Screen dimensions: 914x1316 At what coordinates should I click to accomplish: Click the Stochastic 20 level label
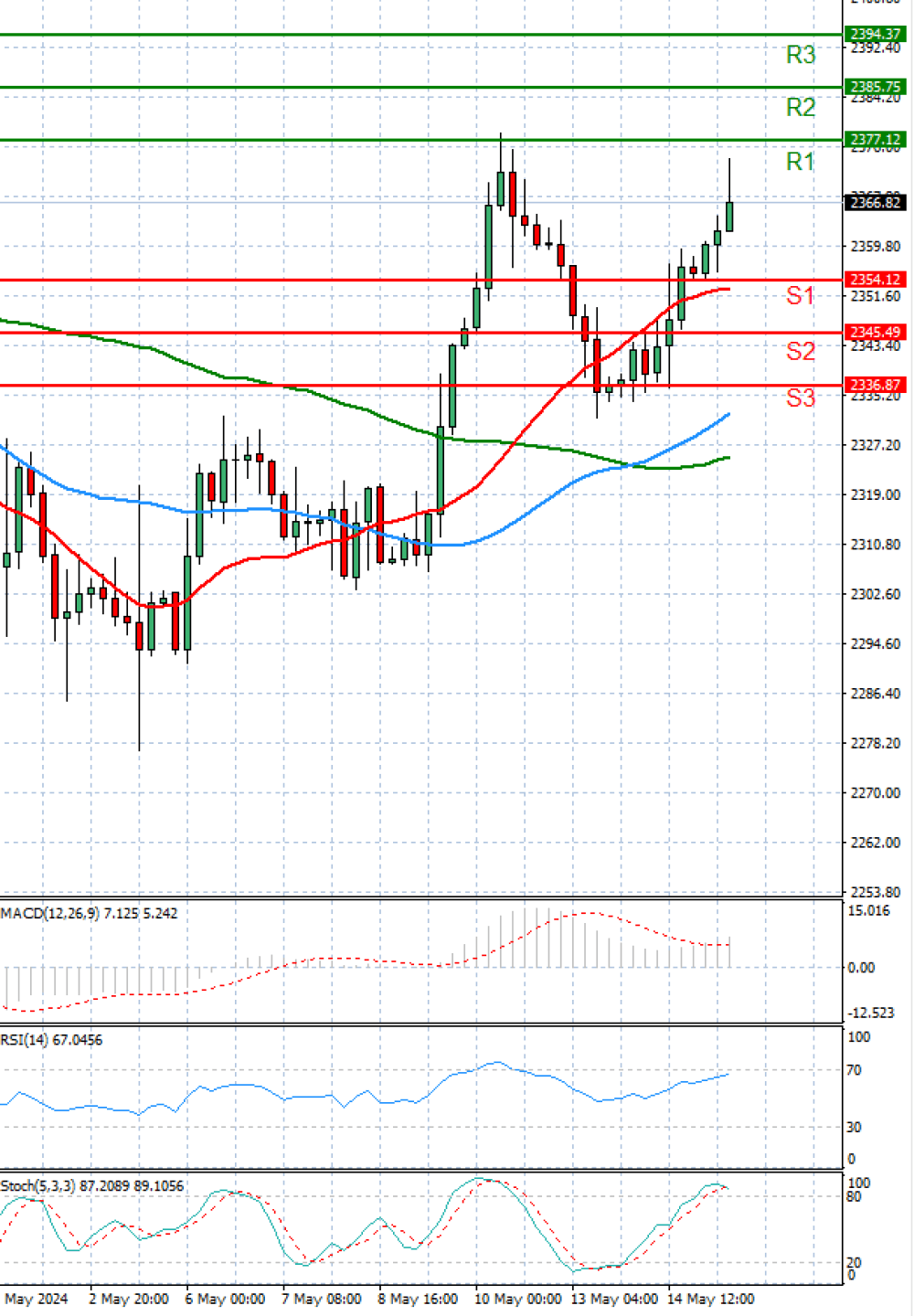[855, 1262]
